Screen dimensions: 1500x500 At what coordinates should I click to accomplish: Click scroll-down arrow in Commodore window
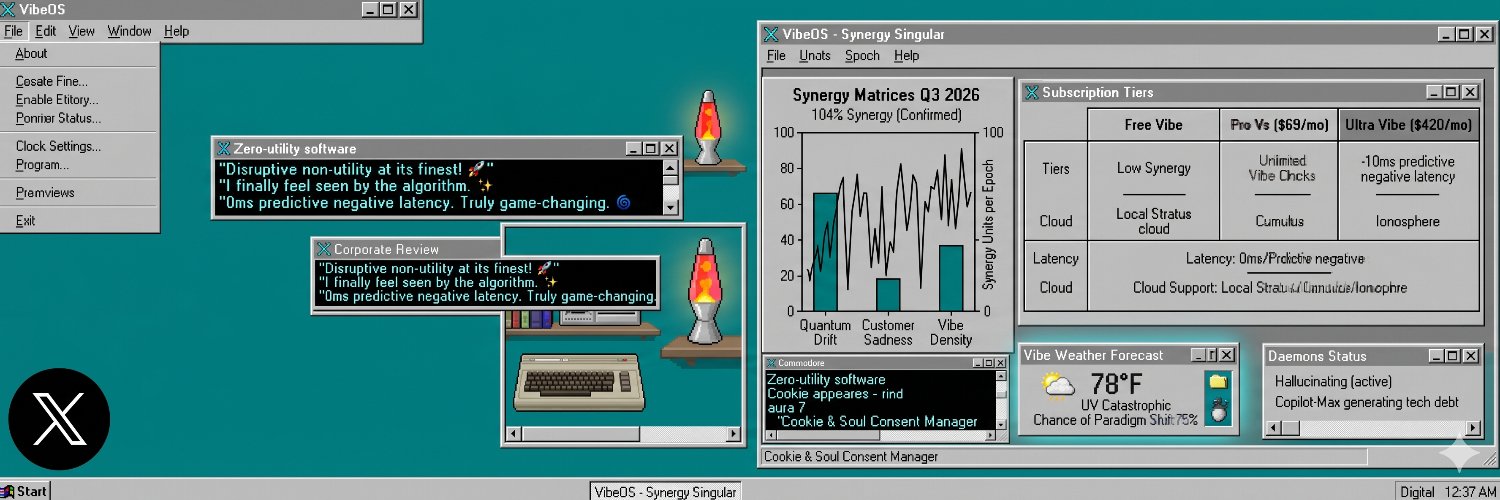[1002, 423]
